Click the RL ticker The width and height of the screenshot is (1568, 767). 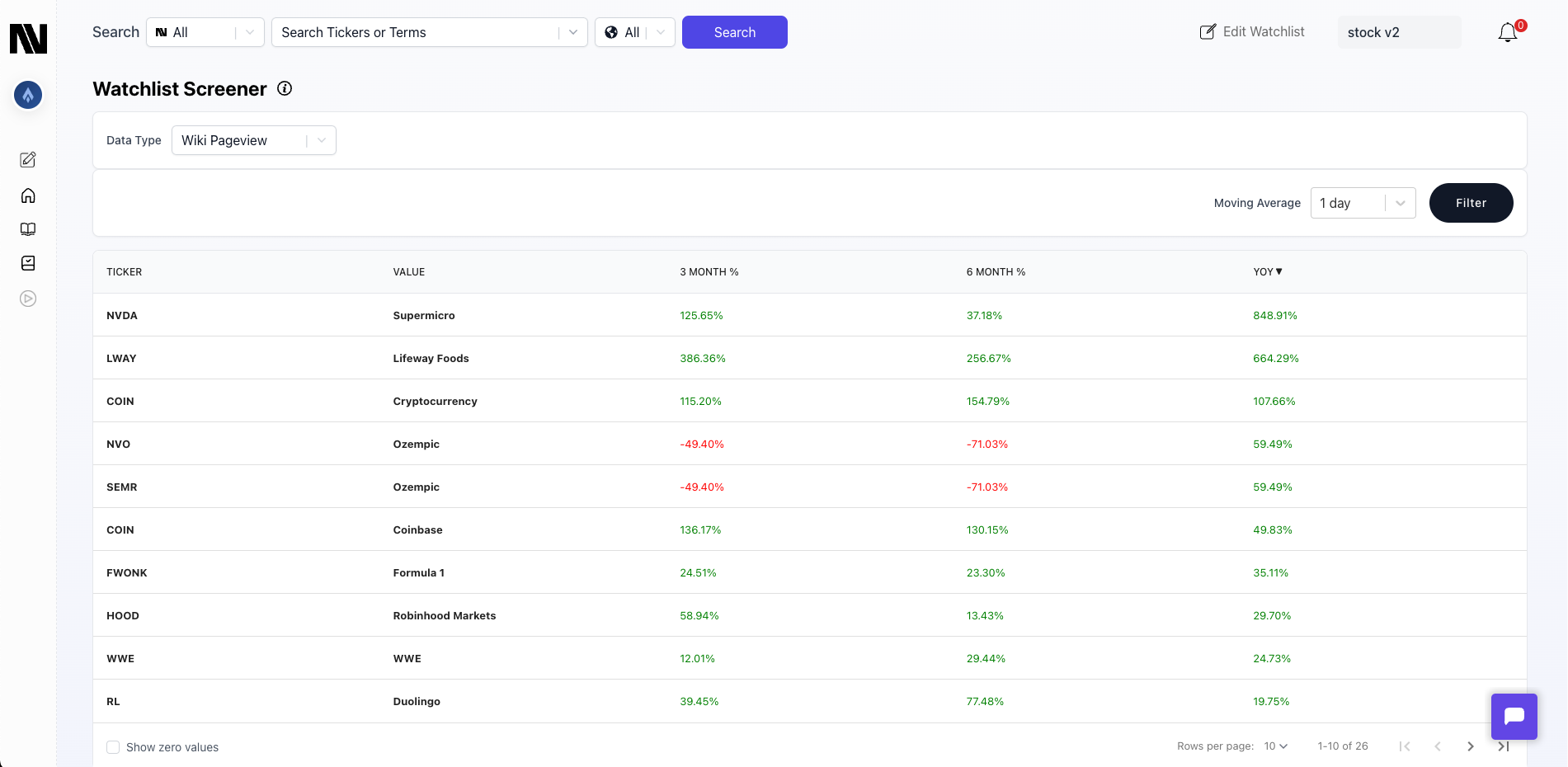tap(114, 702)
